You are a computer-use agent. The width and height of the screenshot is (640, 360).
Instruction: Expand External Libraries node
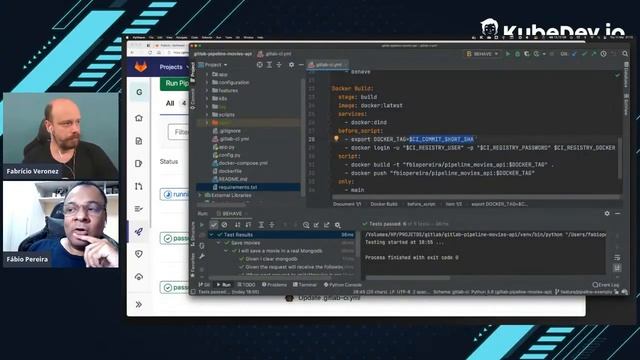click(x=200, y=195)
